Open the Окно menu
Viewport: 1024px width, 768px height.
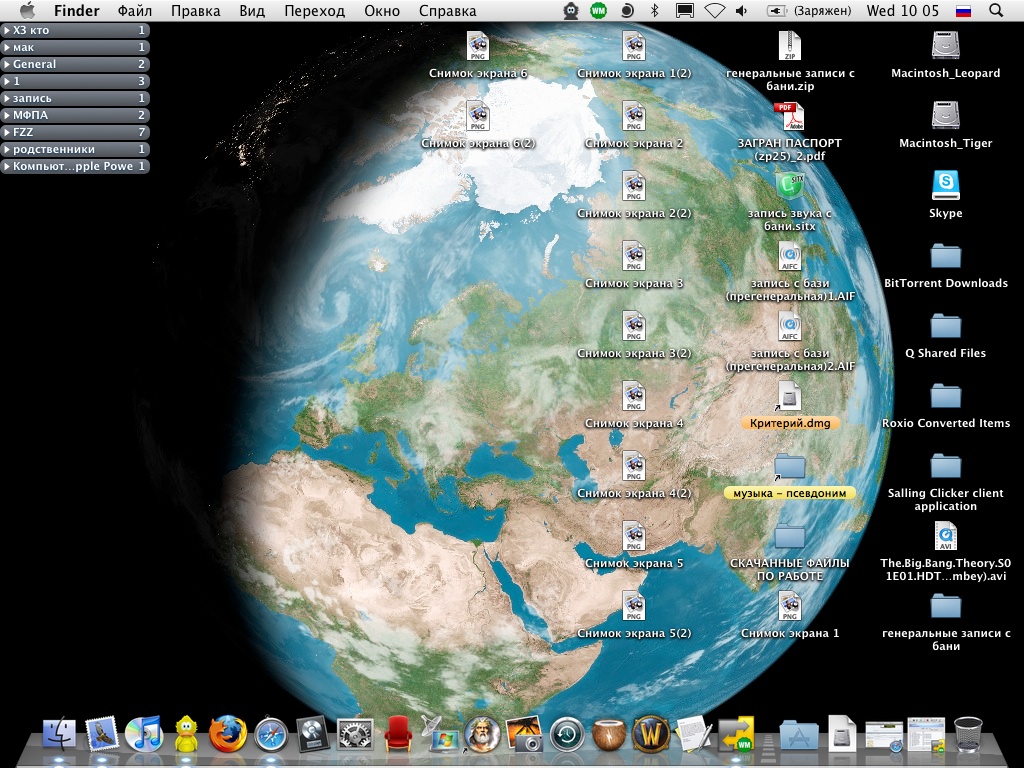(381, 10)
